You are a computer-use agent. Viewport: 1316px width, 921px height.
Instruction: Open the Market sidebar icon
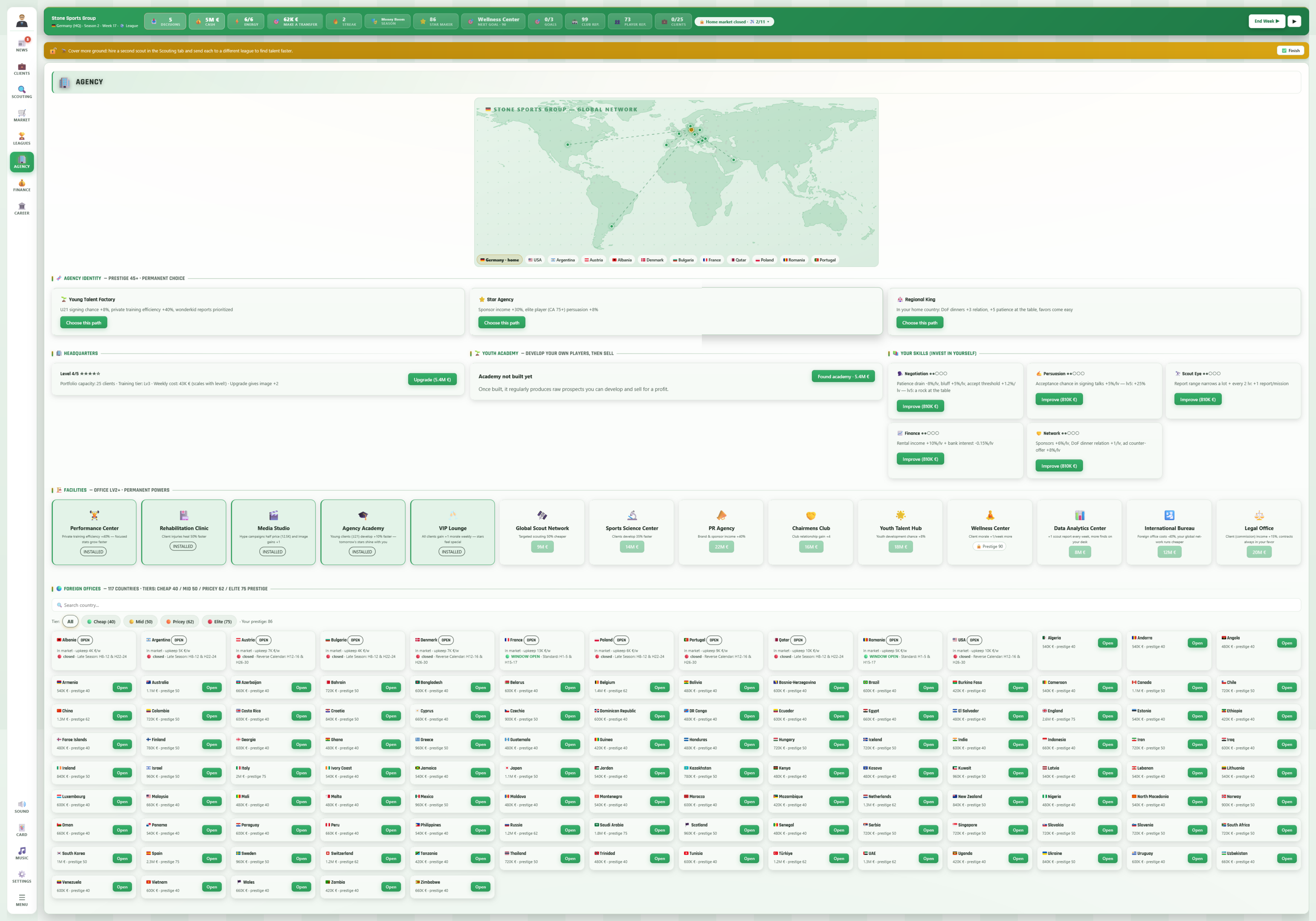[x=22, y=116]
